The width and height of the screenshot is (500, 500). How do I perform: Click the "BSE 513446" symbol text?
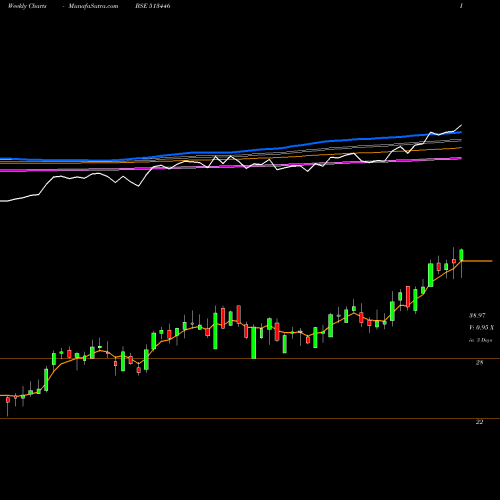(x=153, y=6)
